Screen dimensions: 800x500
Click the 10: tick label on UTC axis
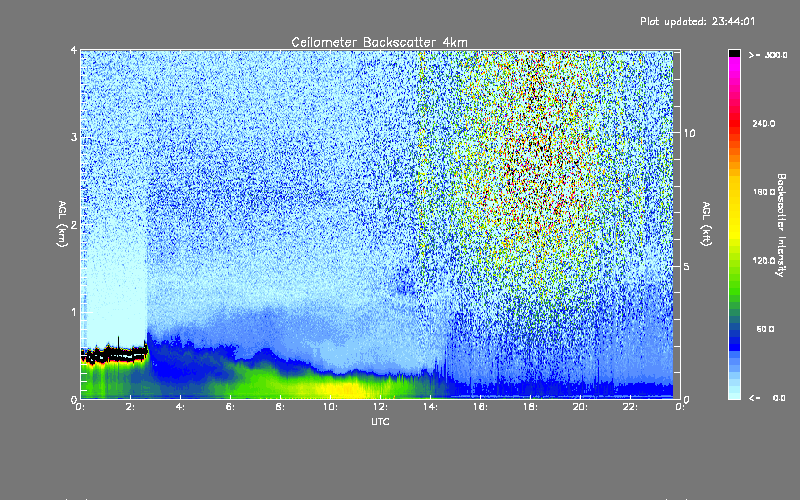330,407
